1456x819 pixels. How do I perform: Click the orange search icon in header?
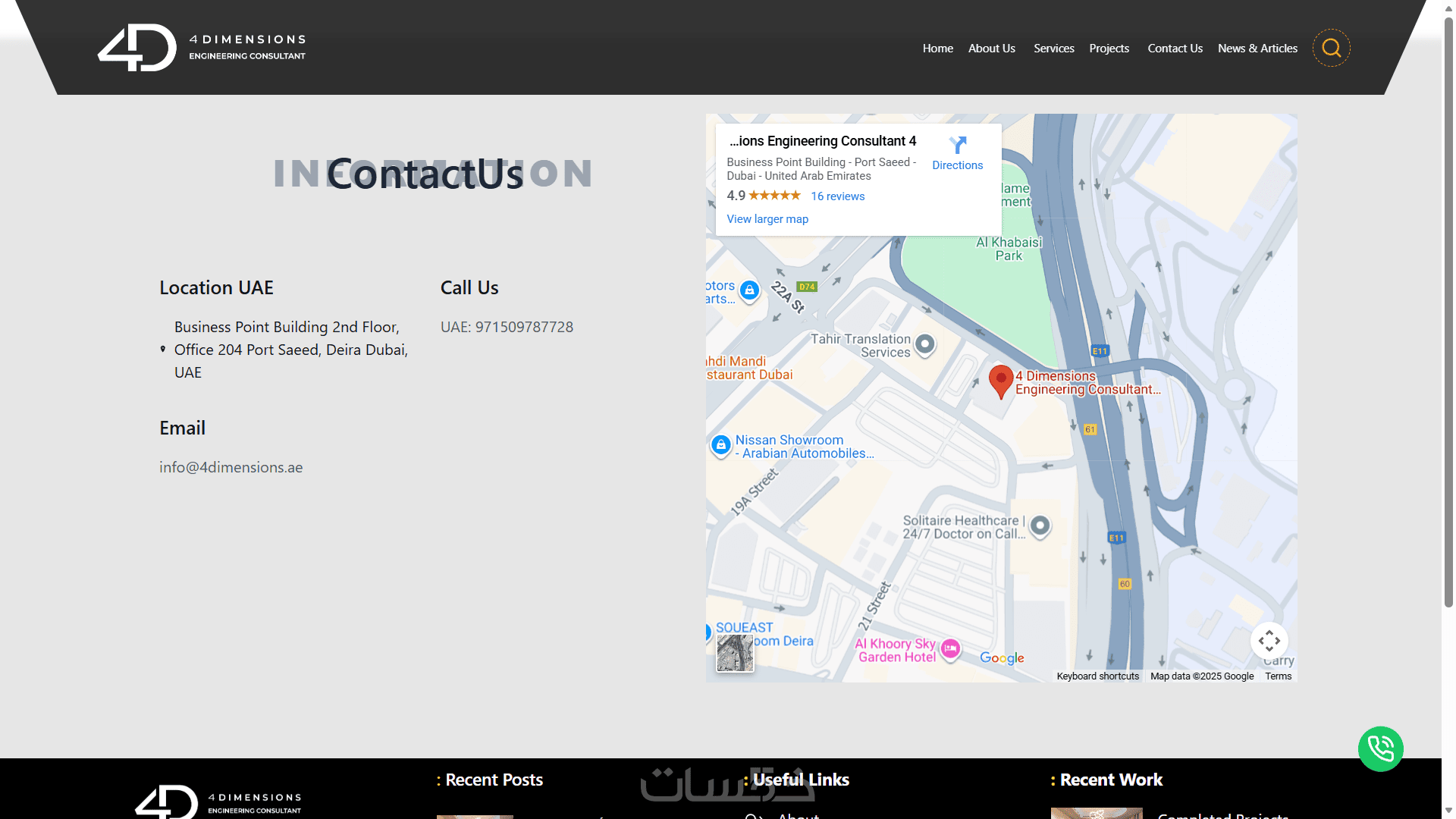[x=1331, y=49]
